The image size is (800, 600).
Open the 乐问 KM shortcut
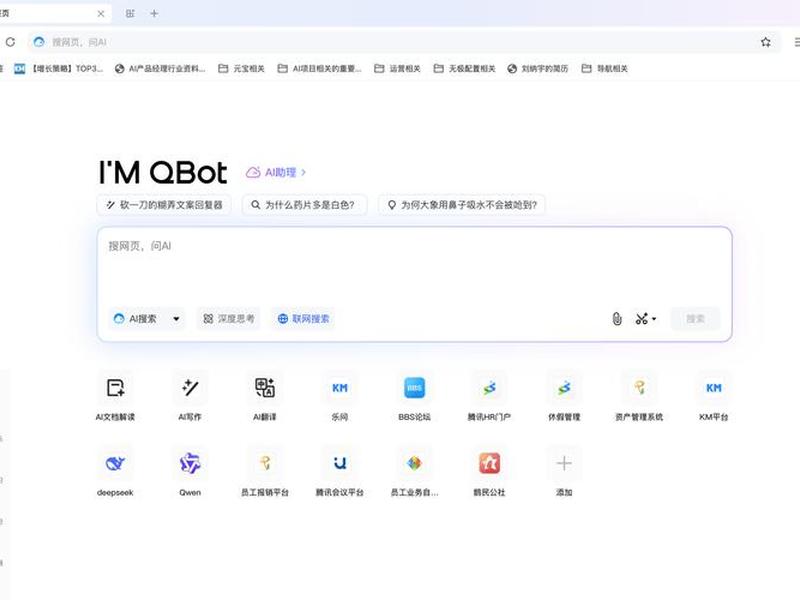click(339, 396)
